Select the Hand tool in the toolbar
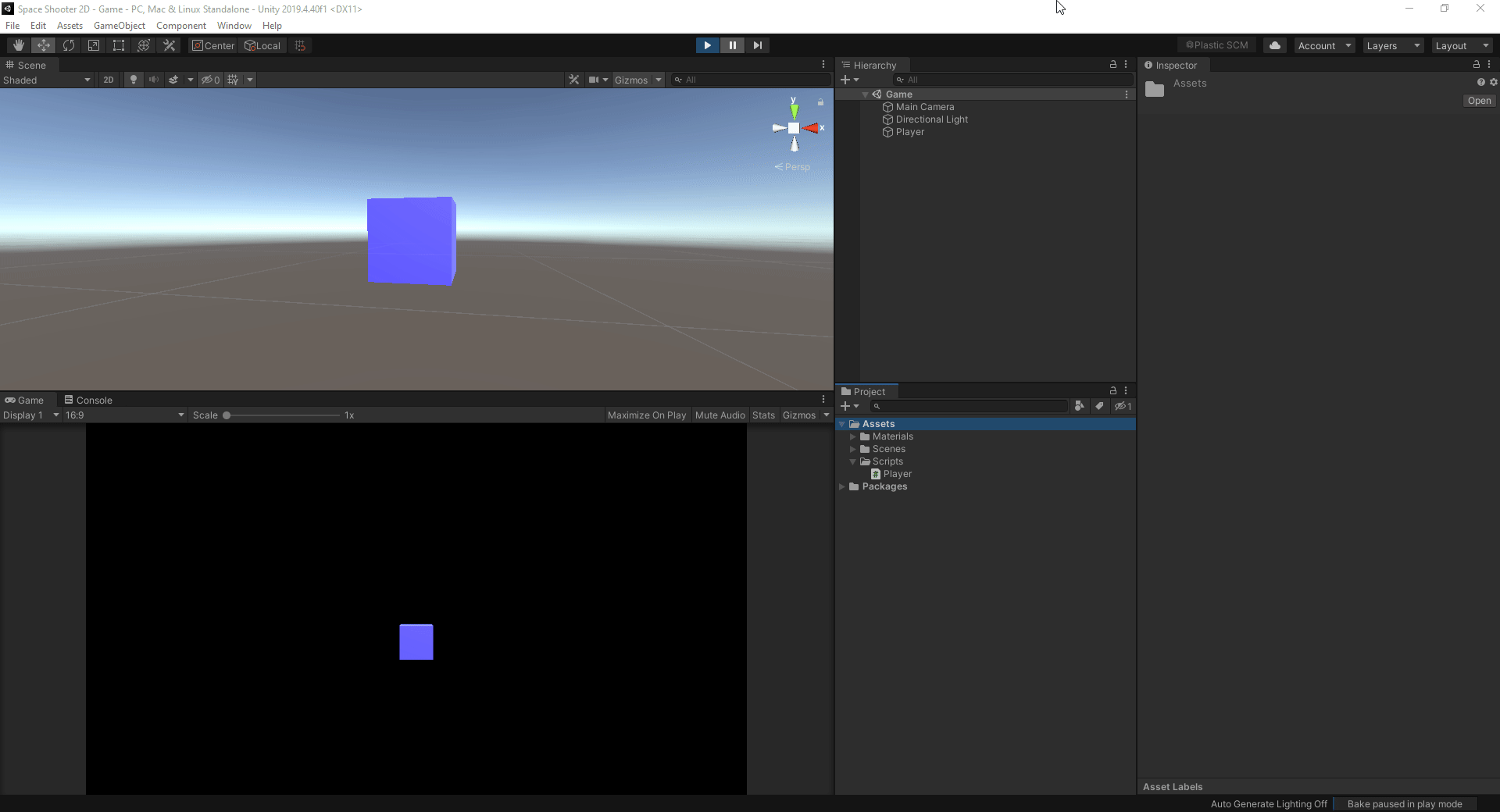Screen dimensions: 1500x812 (17, 45)
